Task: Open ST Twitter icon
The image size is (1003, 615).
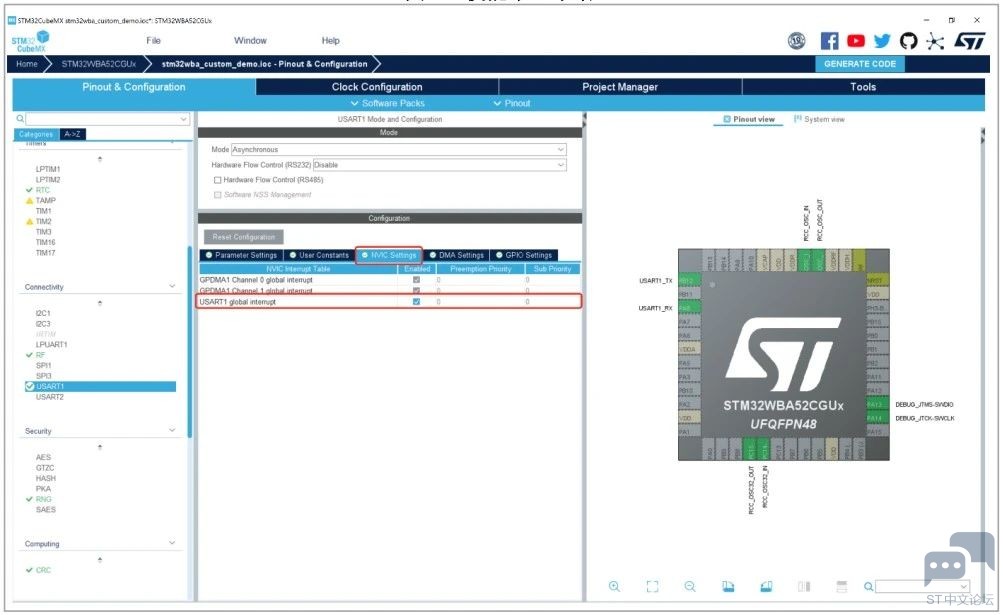Action: click(882, 41)
